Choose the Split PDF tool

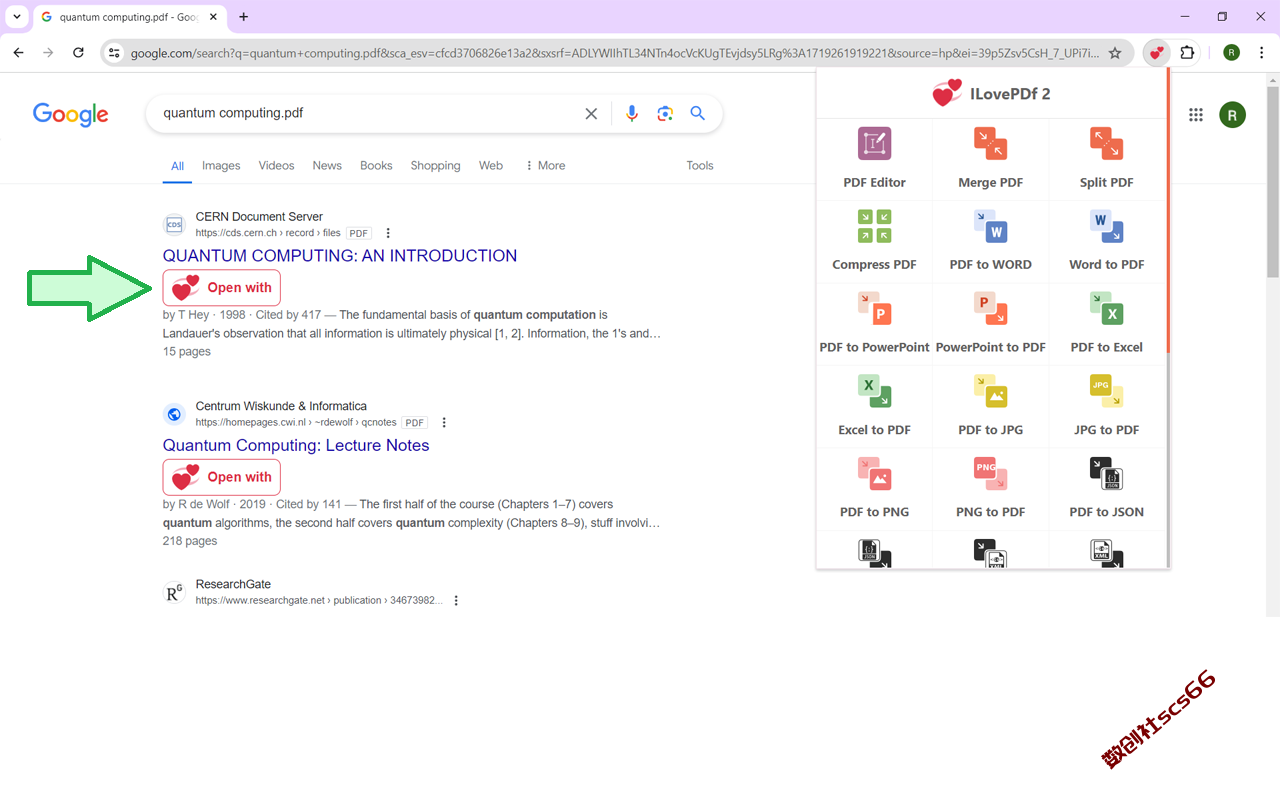click(x=1106, y=159)
